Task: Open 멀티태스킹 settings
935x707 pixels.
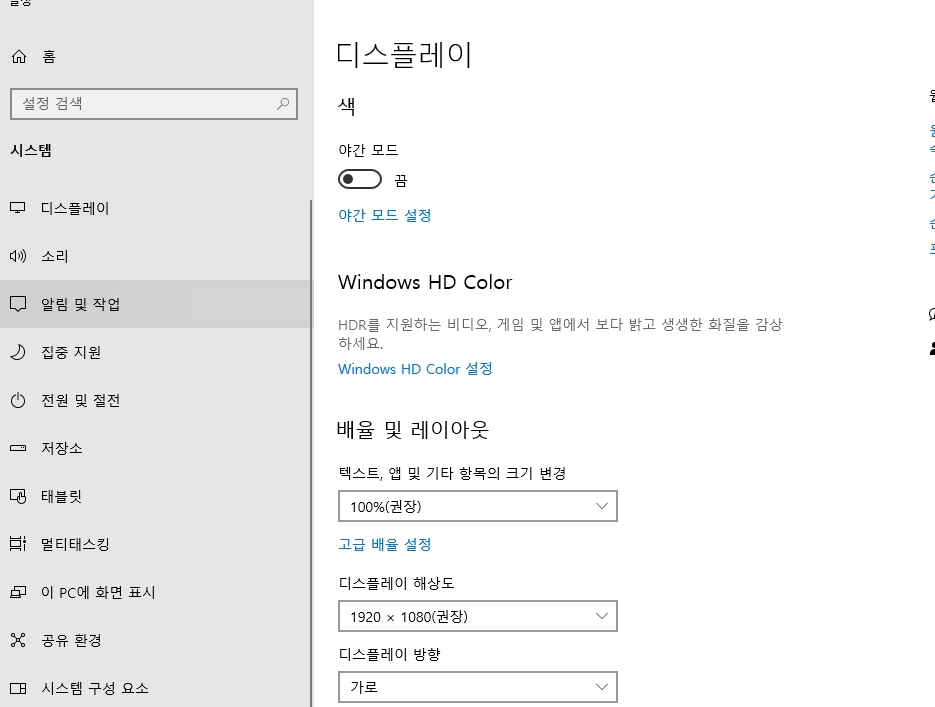Action: click(18, 544)
